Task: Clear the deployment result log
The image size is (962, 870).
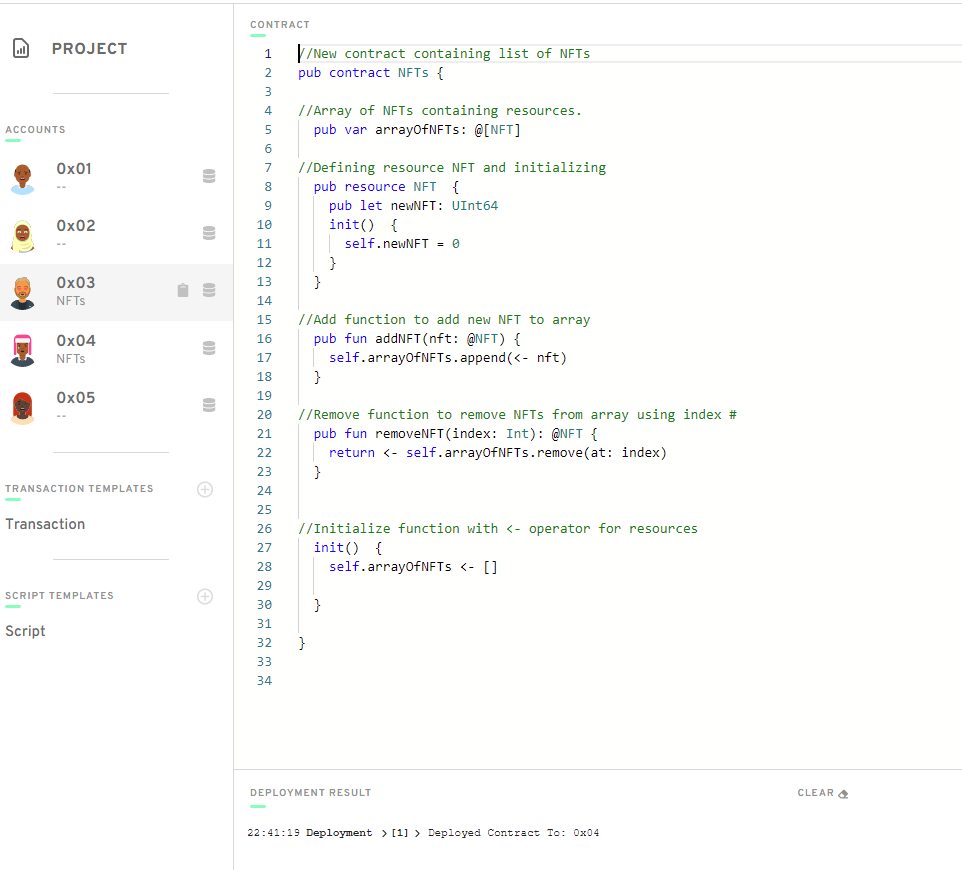Action: (823, 793)
